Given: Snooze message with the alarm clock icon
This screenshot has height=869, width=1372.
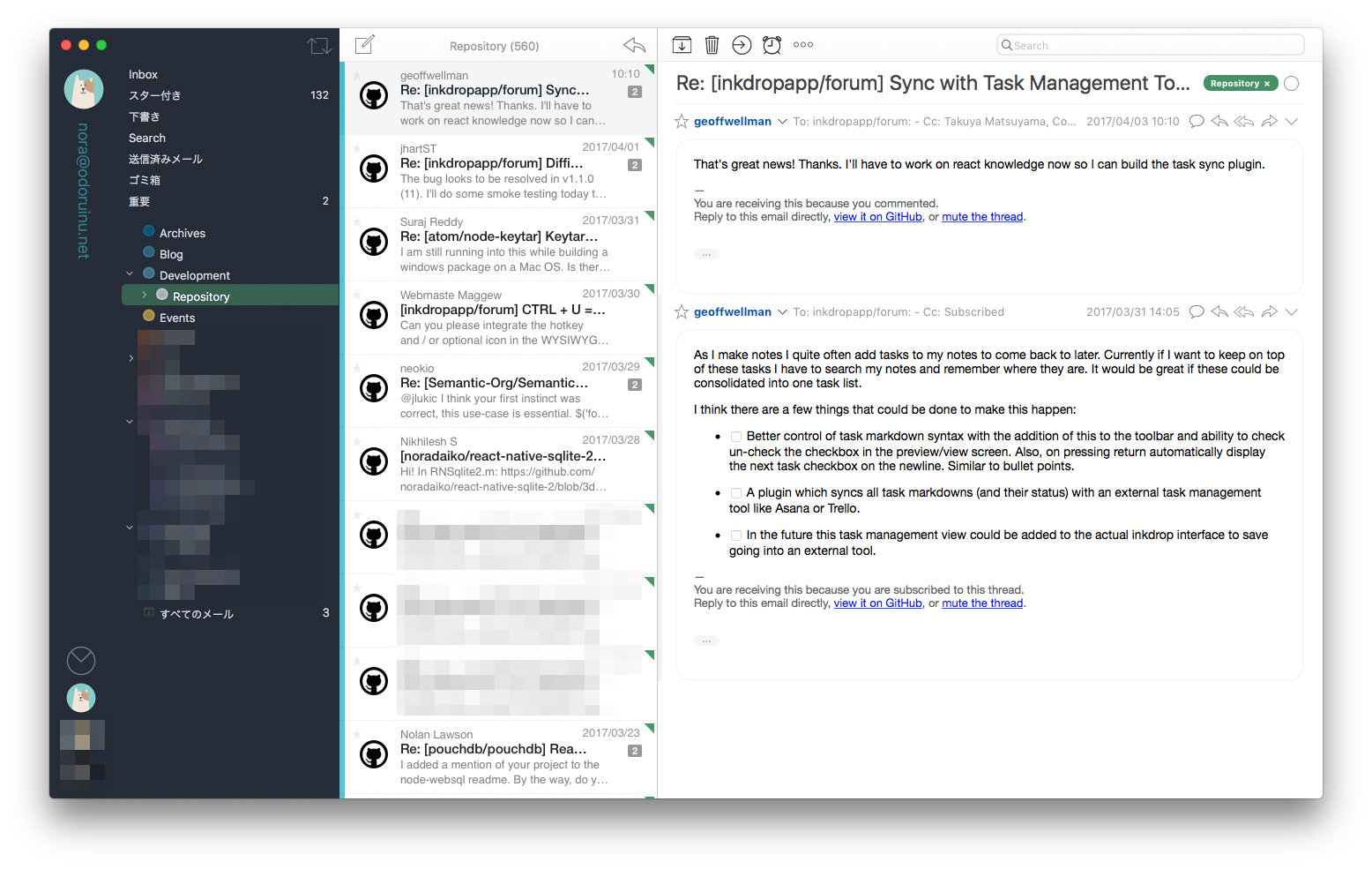Looking at the screenshot, I should point(772,45).
